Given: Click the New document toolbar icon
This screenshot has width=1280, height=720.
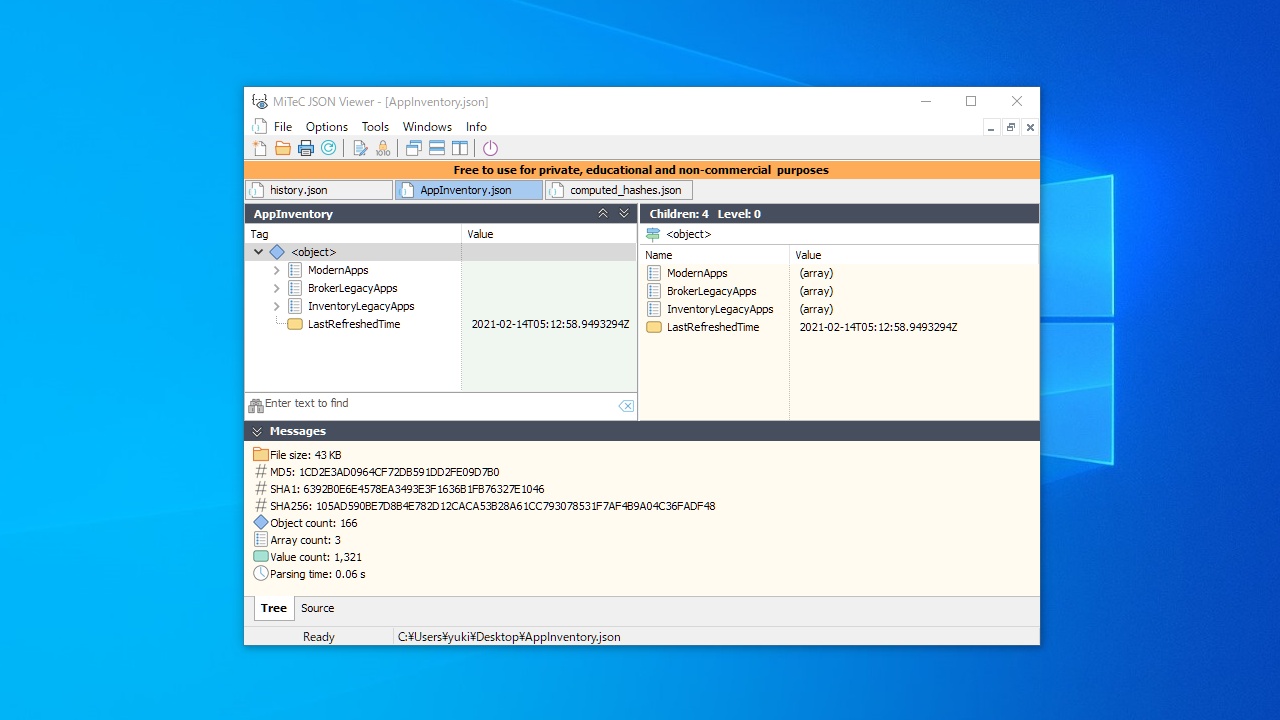Looking at the screenshot, I should pyautogui.click(x=260, y=148).
